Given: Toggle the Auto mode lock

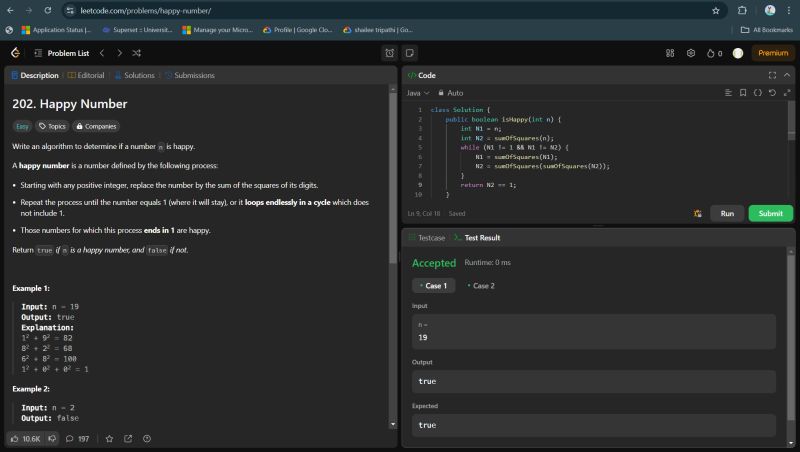Looking at the screenshot, I should click(451, 93).
